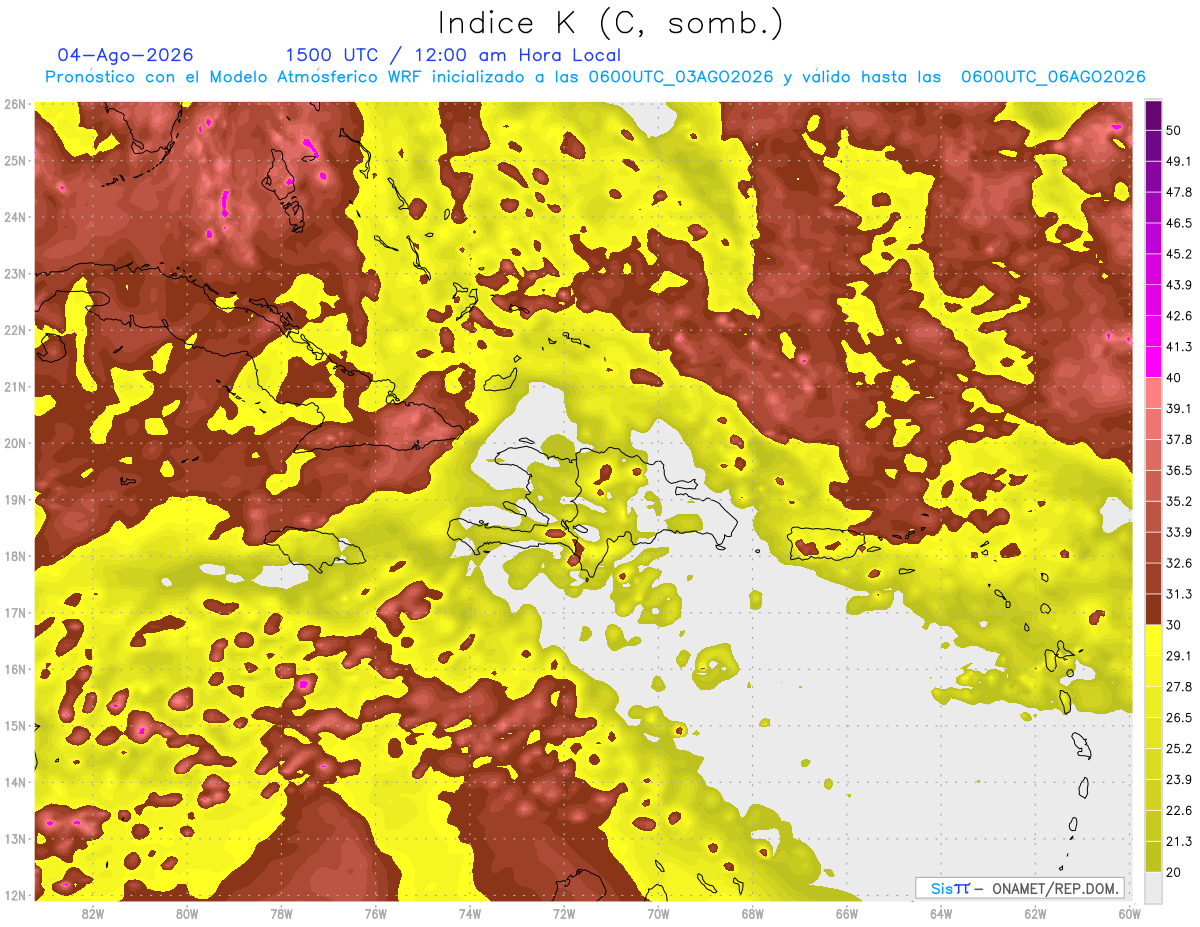The width and height of the screenshot is (1200, 927).
Task: Click the '68W' longitude label
Action: pos(752,914)
